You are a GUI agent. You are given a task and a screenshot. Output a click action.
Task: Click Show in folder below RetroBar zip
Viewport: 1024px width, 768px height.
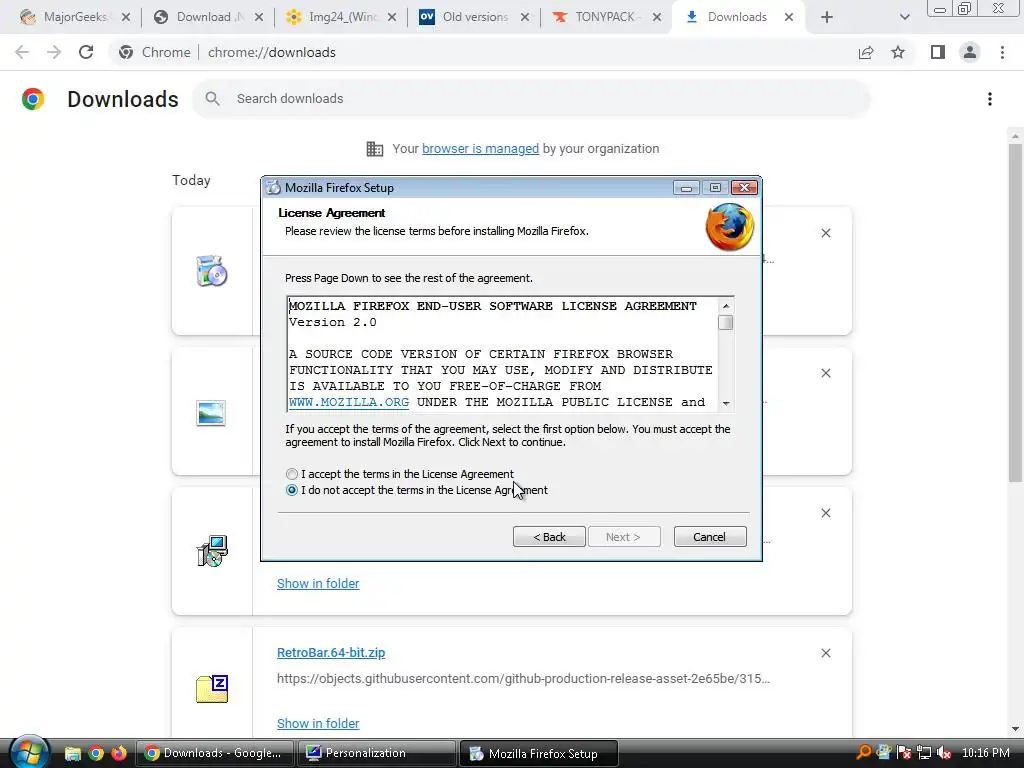tap(318, 724)
